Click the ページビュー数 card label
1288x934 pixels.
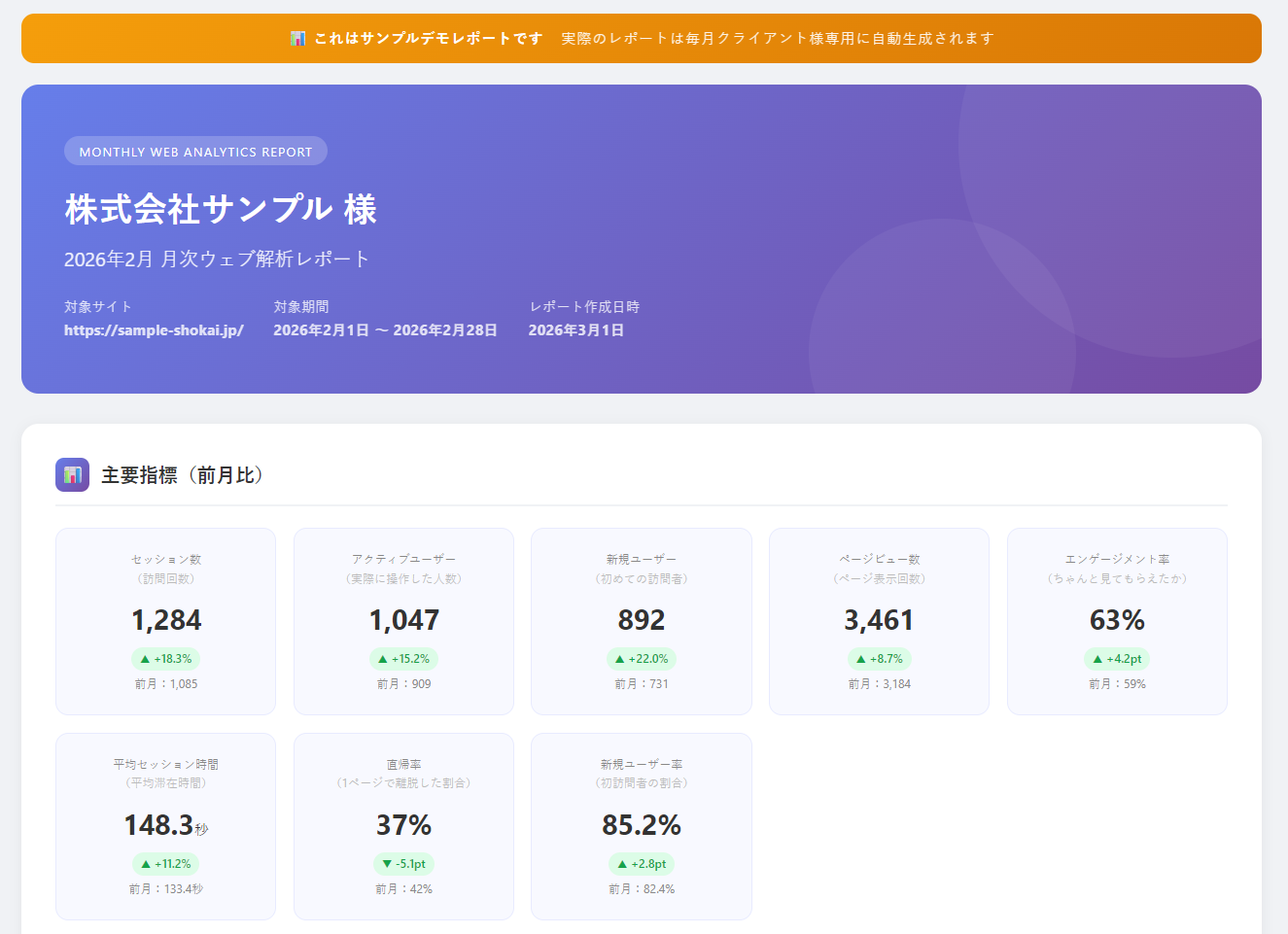(880, 560)
